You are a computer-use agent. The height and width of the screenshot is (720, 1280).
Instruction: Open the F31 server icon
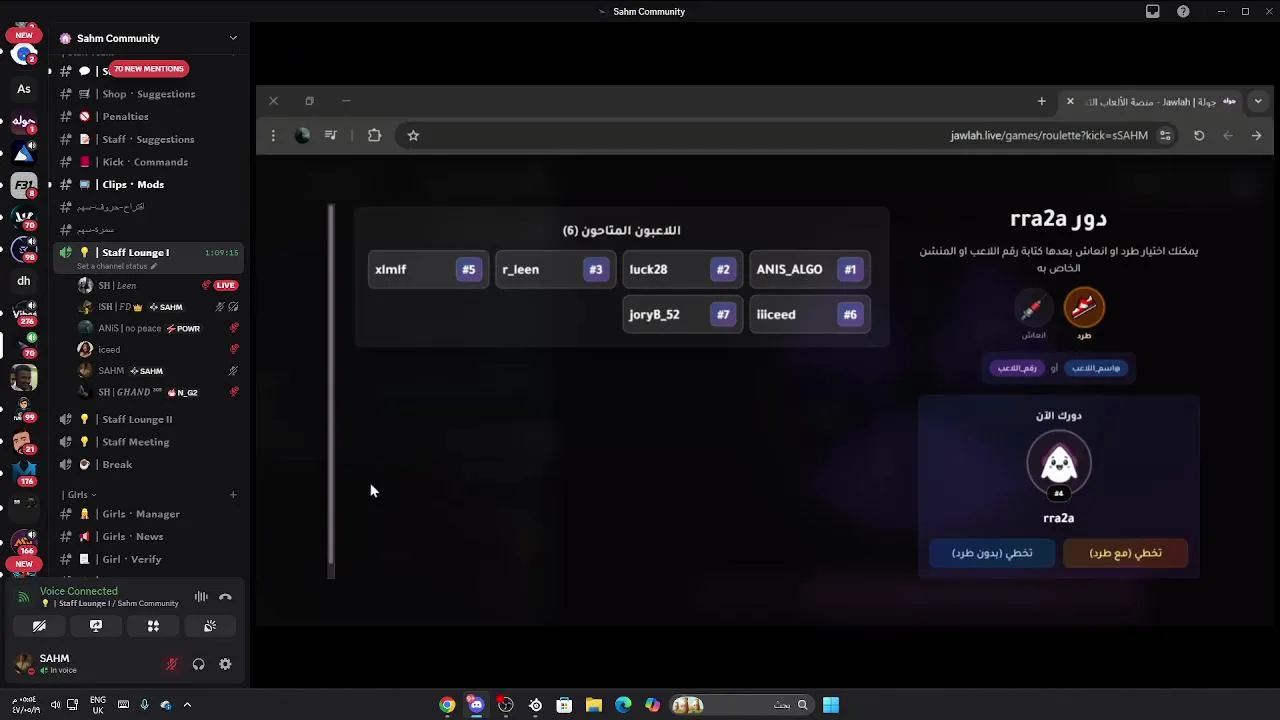tap(24, 185)
